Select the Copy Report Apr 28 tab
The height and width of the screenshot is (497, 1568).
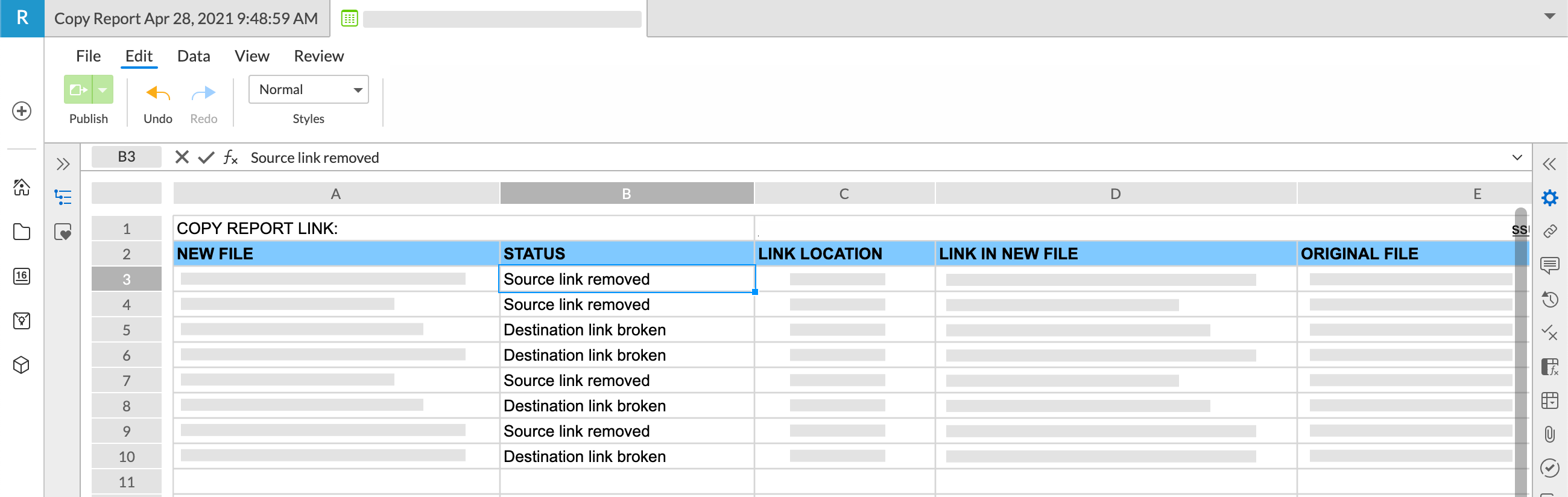(x=186, y=18)
